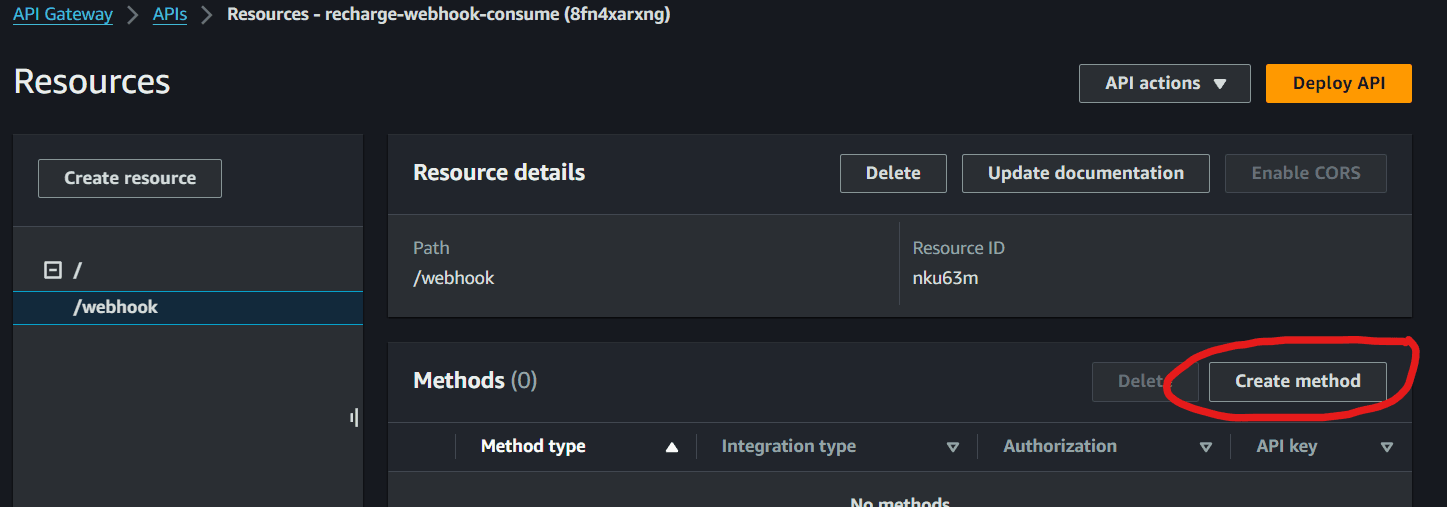Screen dimensions: 1447x507
Task: Click the Integration type column header
Action: tap(789, 446)
